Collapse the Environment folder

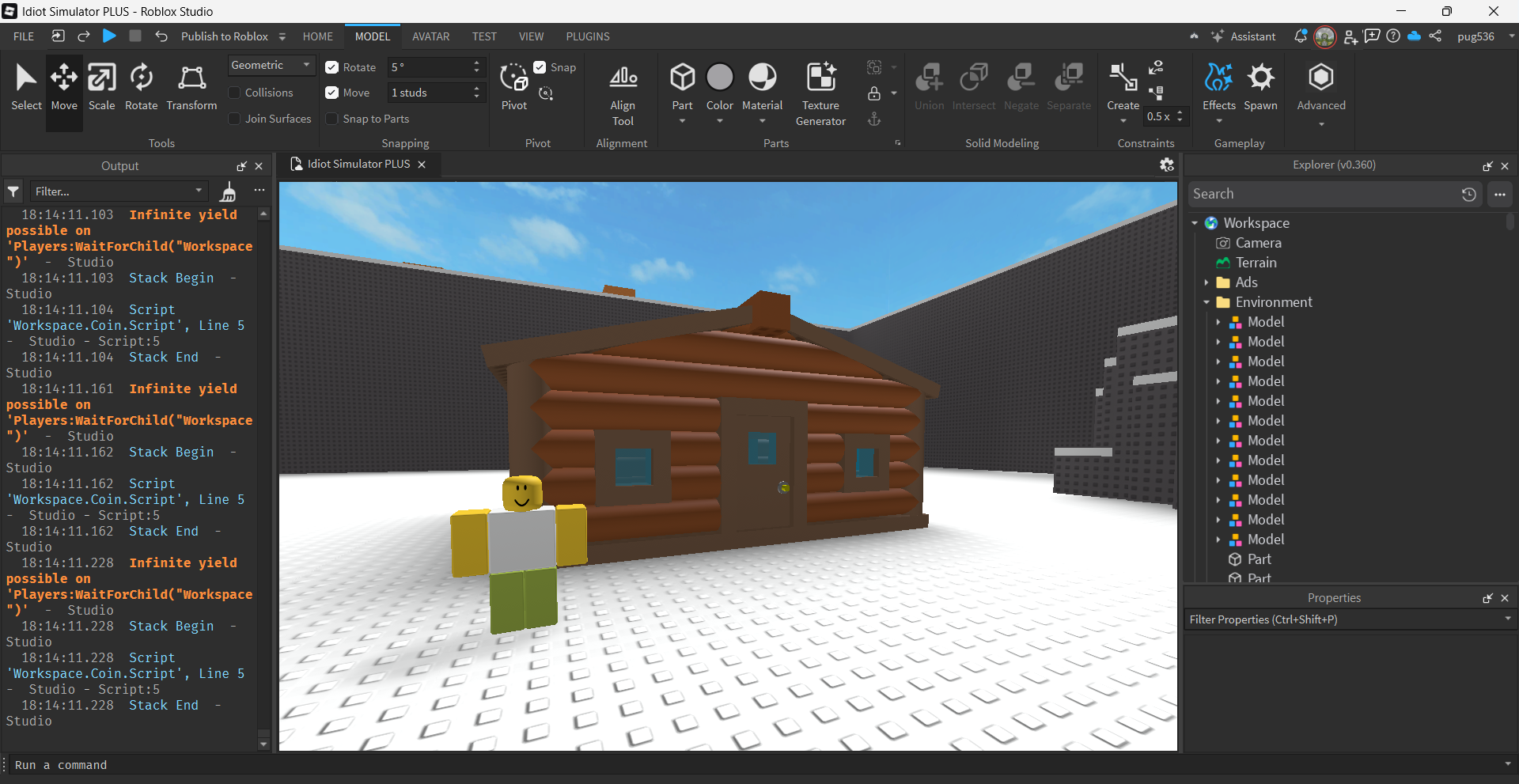click(1206, 302)
